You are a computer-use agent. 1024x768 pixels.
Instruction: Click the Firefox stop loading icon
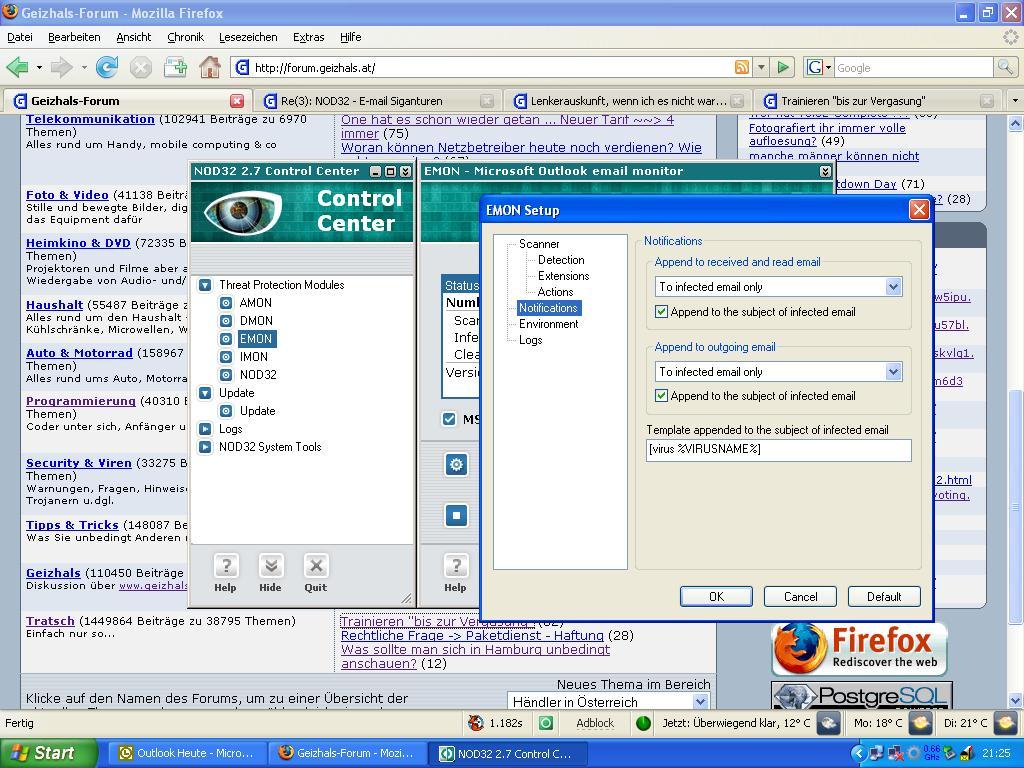140,67
